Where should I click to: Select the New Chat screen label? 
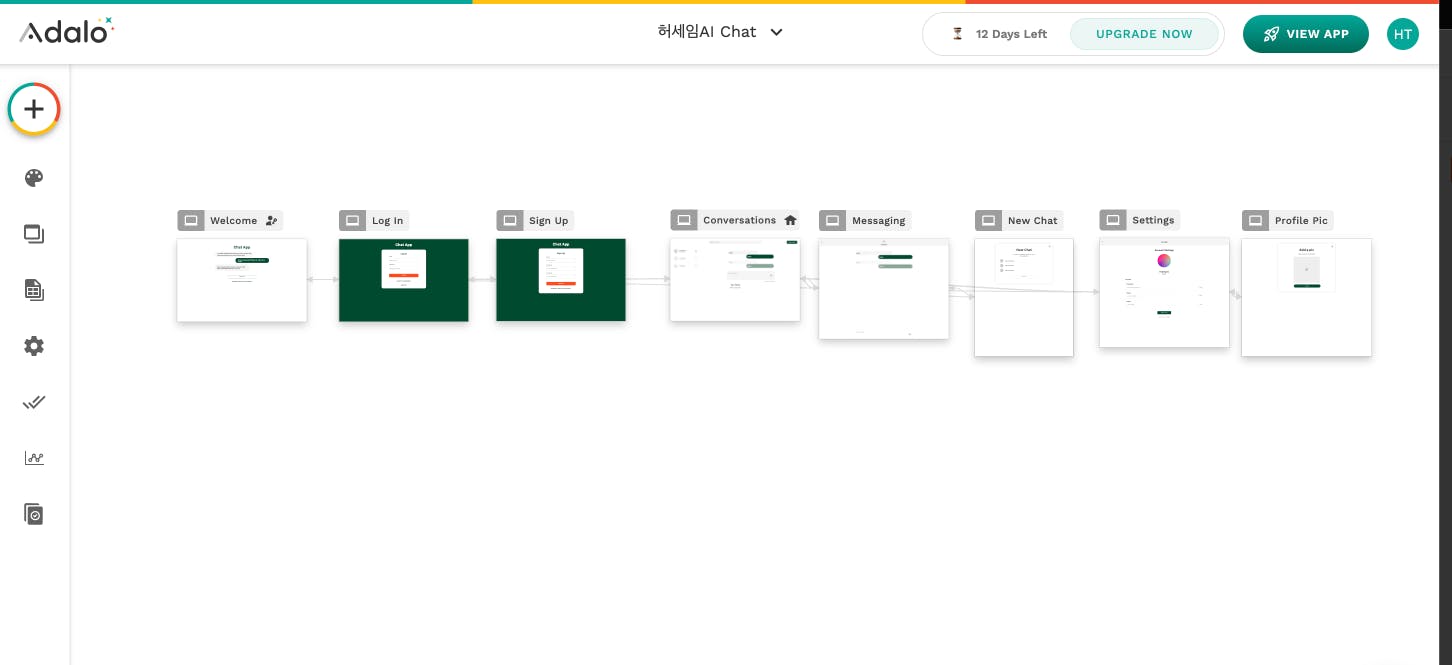coord(1032,221)
